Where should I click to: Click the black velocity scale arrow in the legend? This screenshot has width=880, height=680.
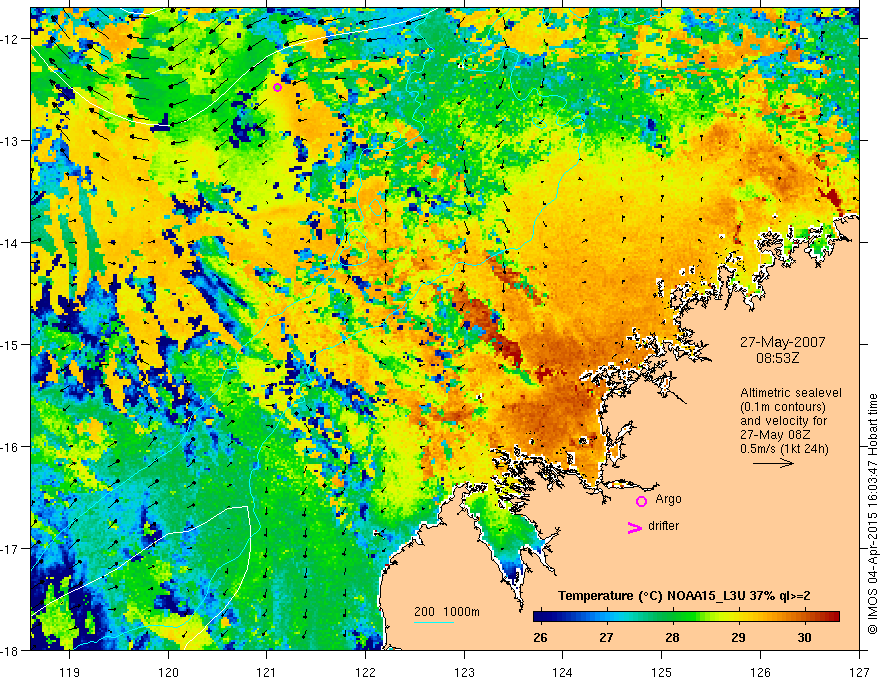tap(773, 463)
